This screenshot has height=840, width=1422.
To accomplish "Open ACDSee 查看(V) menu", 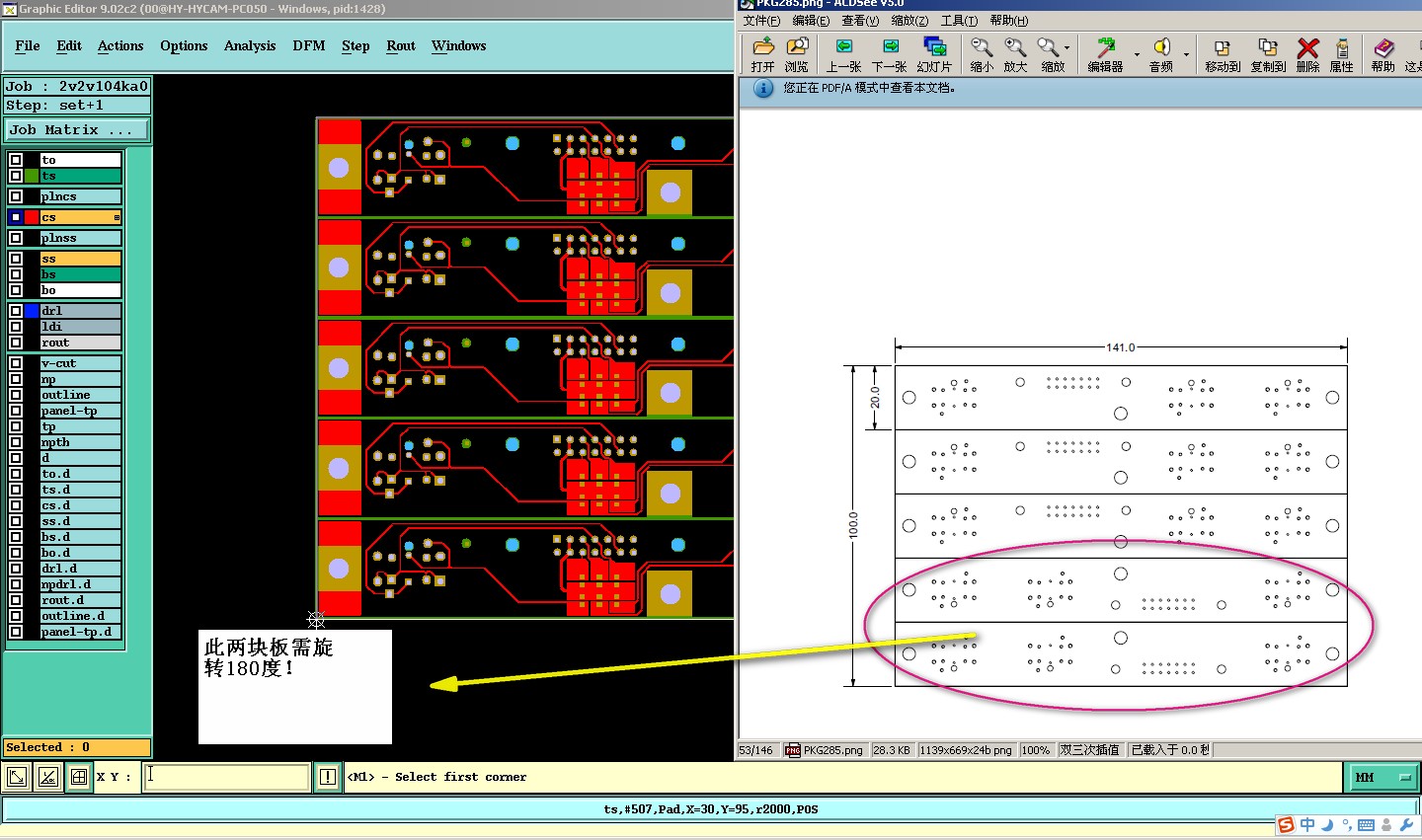I will coord(860,21).
